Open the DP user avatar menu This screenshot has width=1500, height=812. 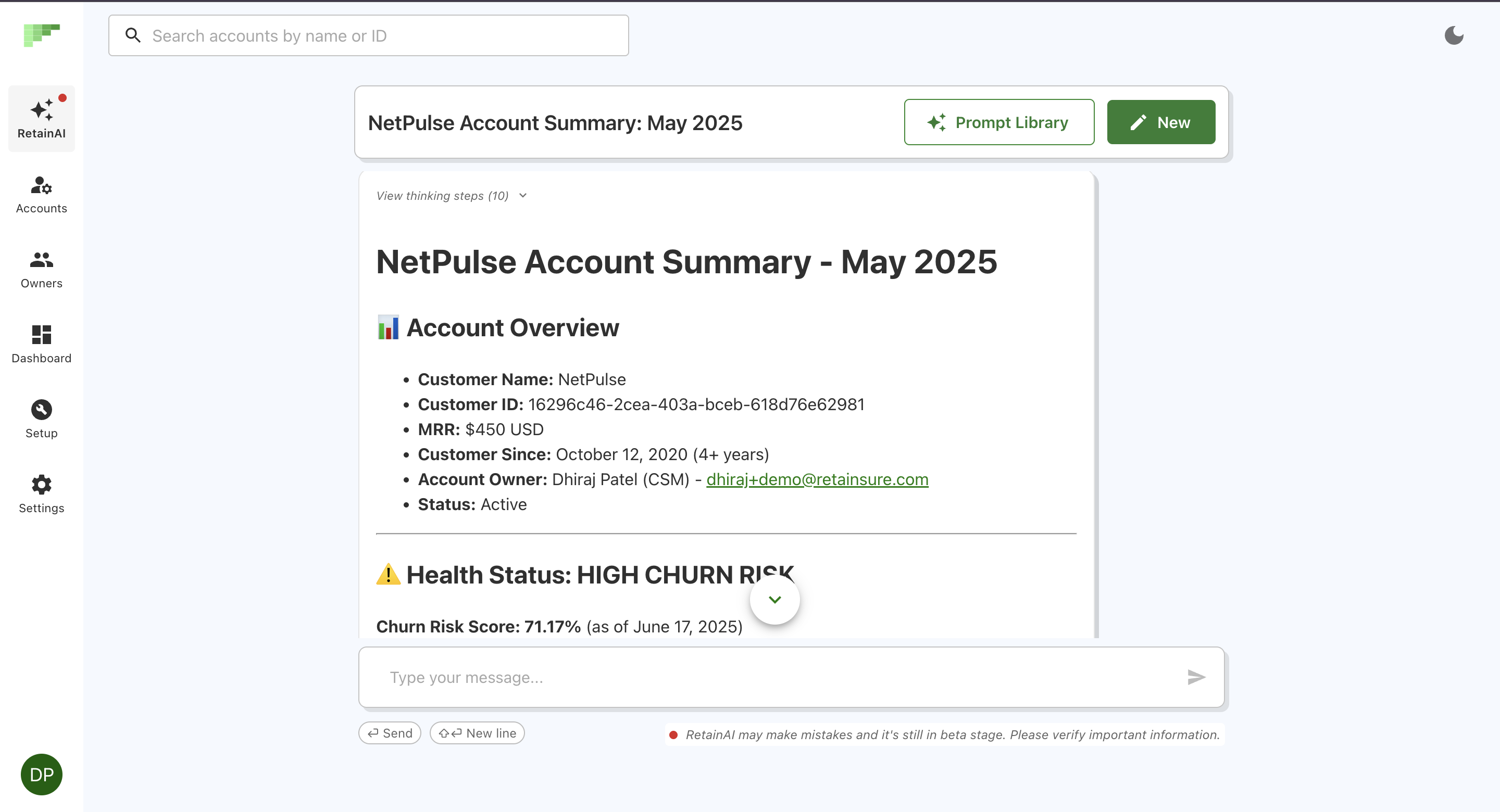coord(41,774)
